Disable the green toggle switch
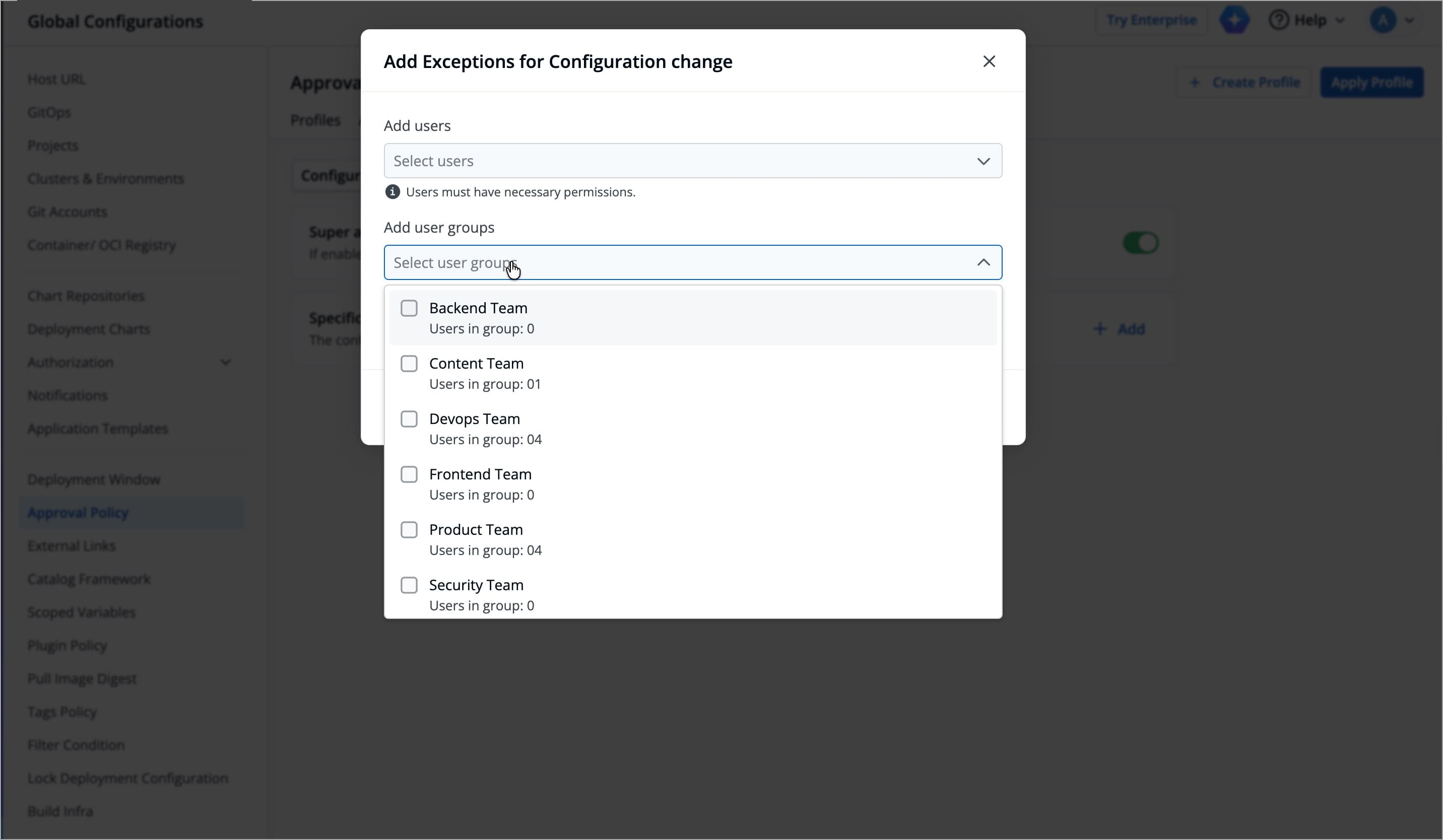The width and height of the screenshot is (1443, 840). 1140,243
